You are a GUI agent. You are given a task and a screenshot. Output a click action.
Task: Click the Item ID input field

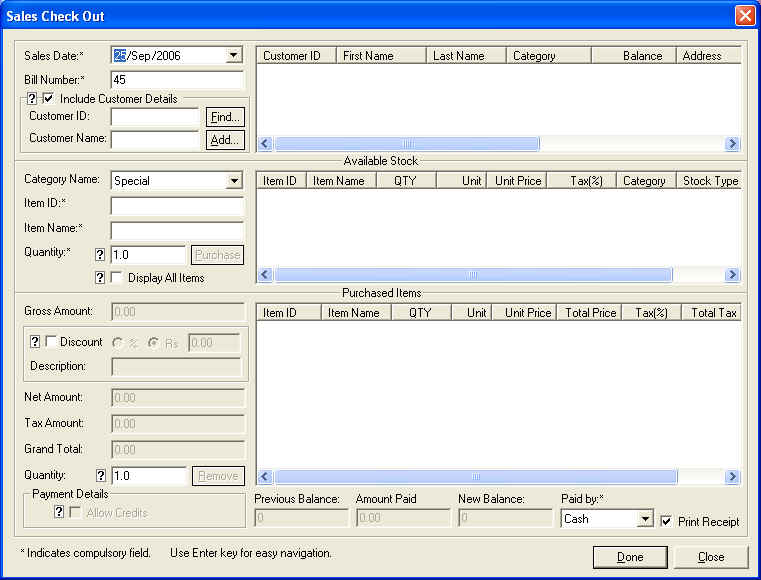tap(177, 206)
